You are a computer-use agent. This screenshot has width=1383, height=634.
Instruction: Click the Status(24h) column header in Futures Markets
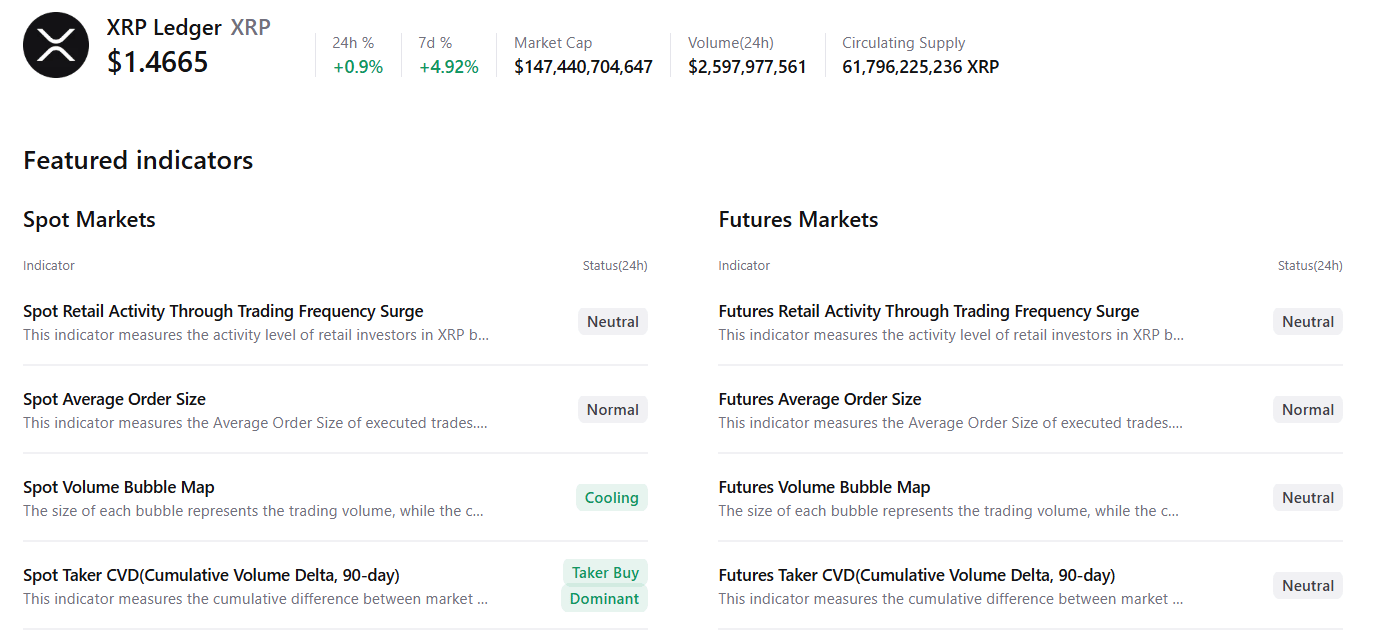pos(1310,266)
